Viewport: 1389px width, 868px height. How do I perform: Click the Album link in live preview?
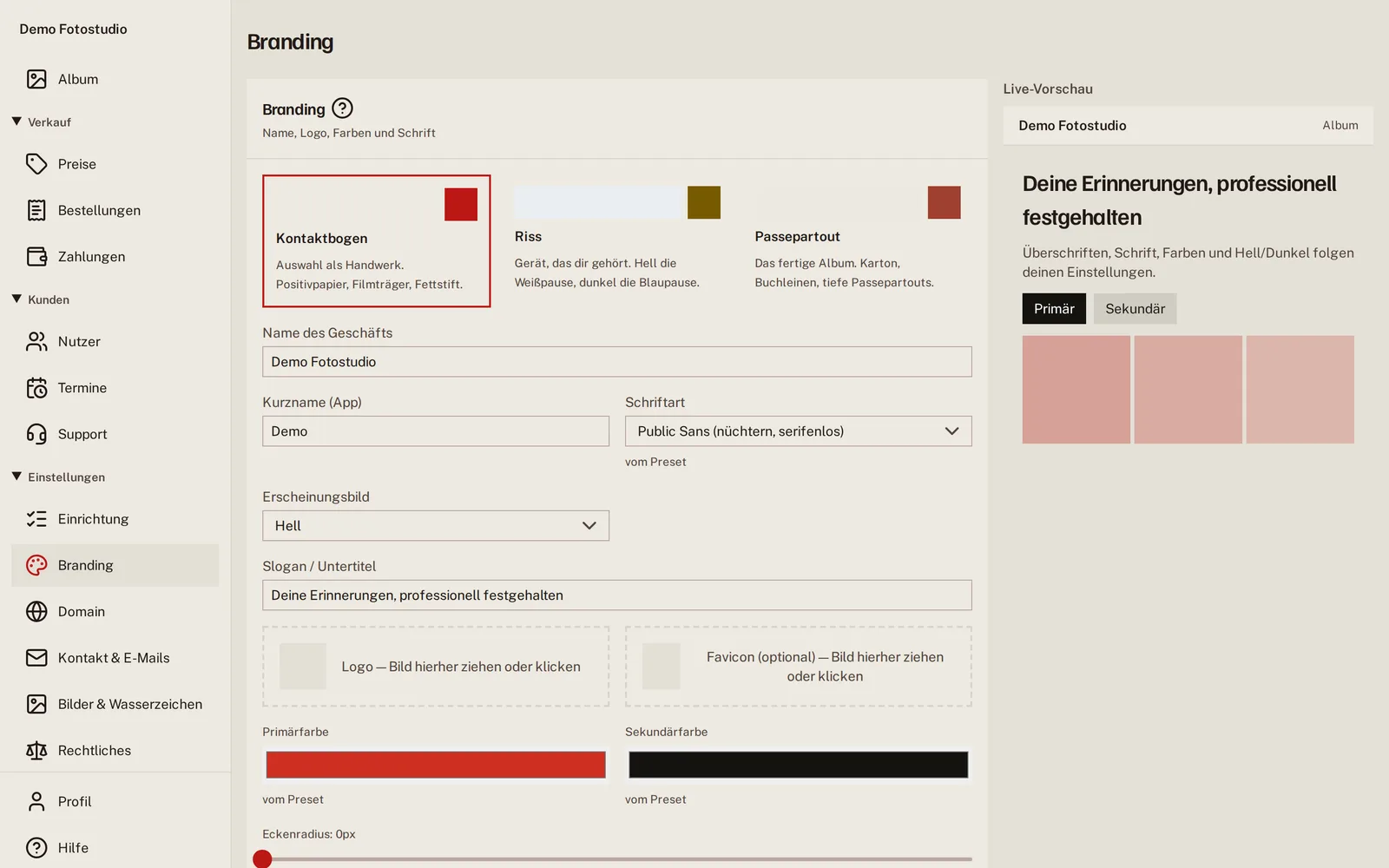1340,126
